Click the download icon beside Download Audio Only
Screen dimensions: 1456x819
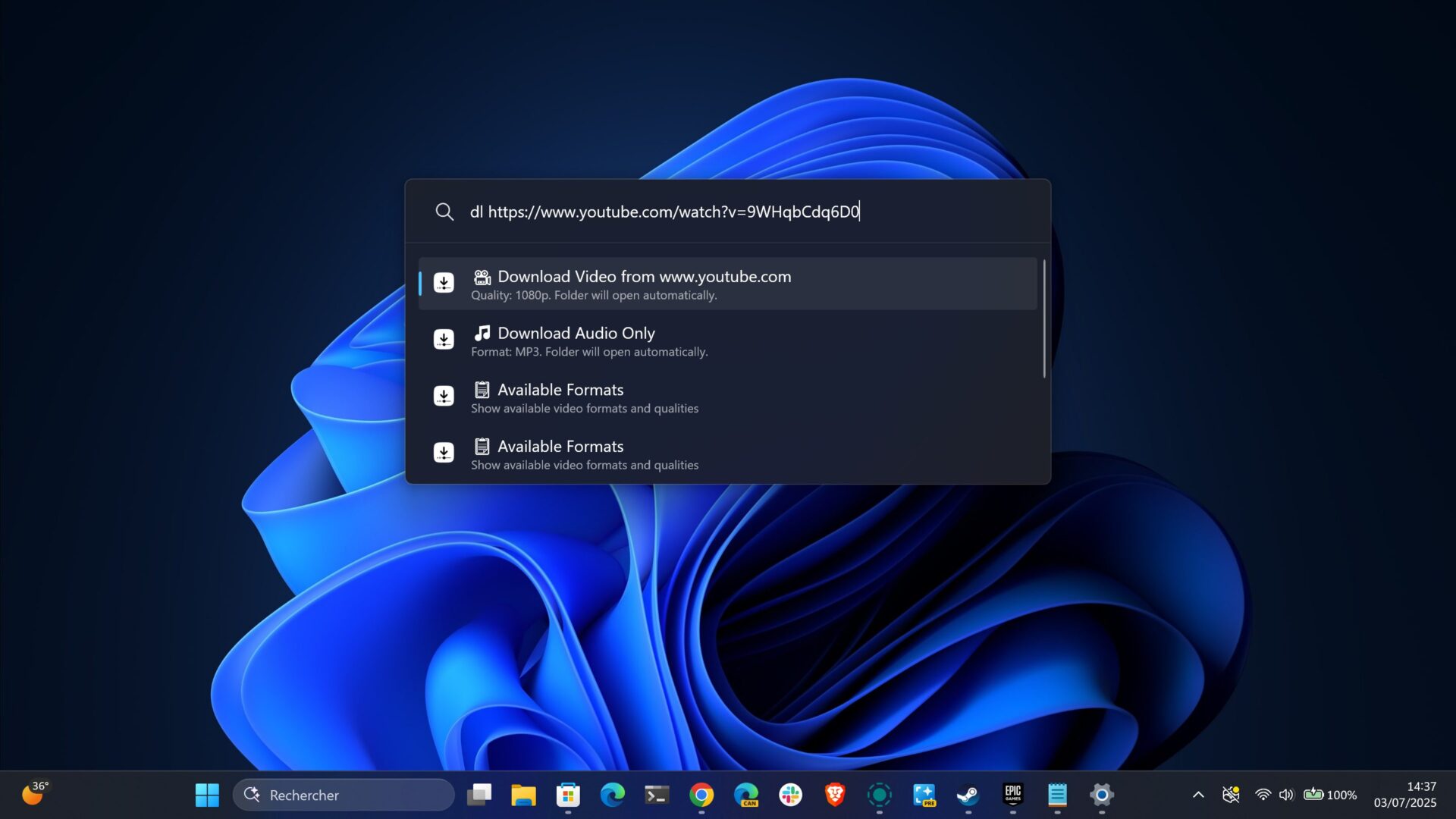(x=444, y=340)
